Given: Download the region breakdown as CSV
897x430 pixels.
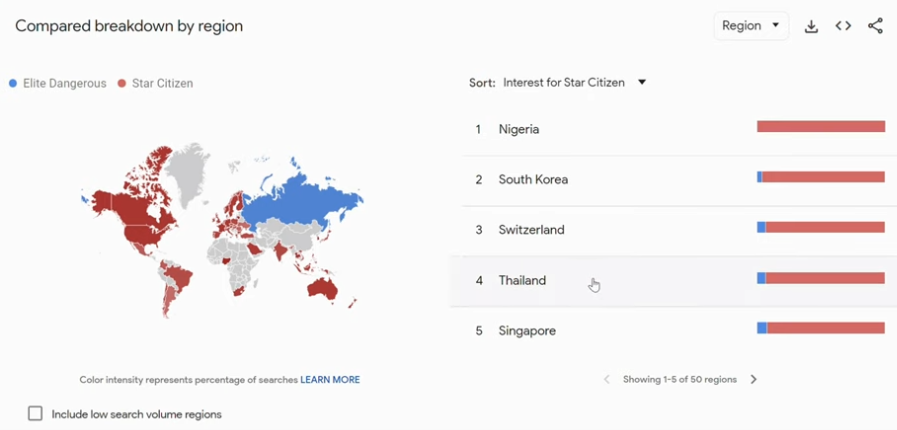Looking at the screenshot, I should pyautogui.click(x=811, y=26).
